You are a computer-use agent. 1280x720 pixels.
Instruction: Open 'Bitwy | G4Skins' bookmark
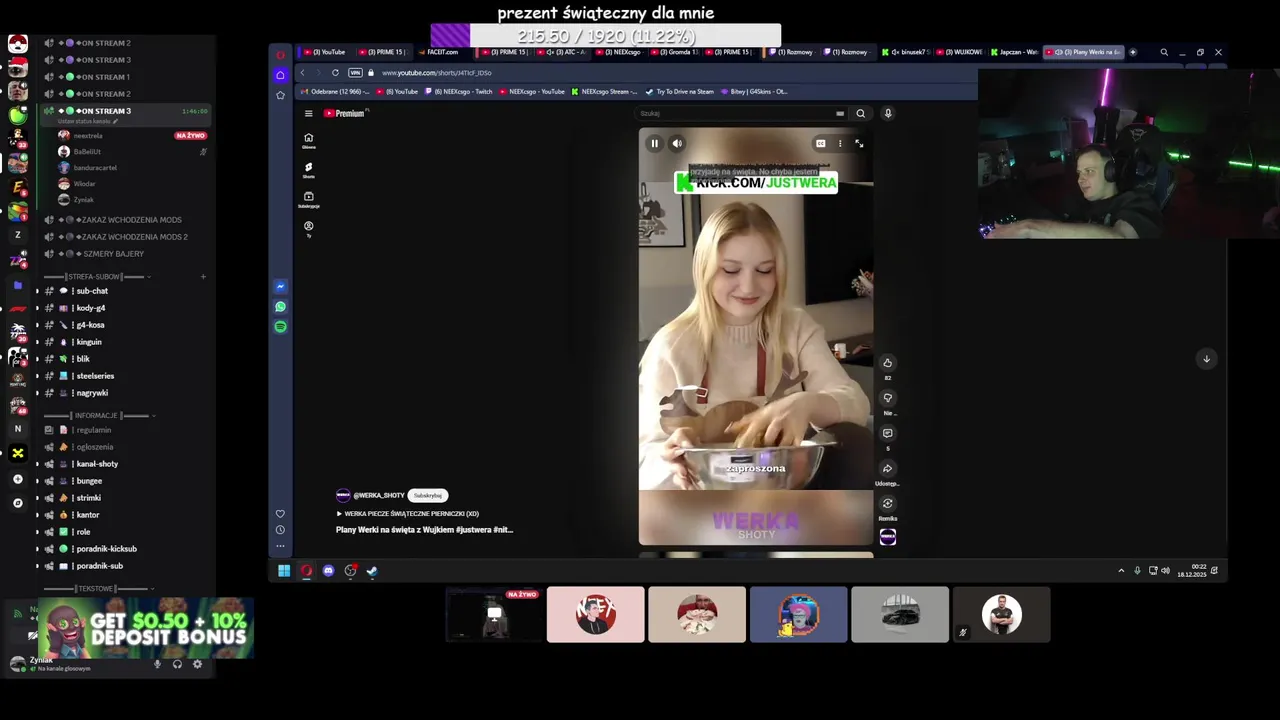coord(754,91)
